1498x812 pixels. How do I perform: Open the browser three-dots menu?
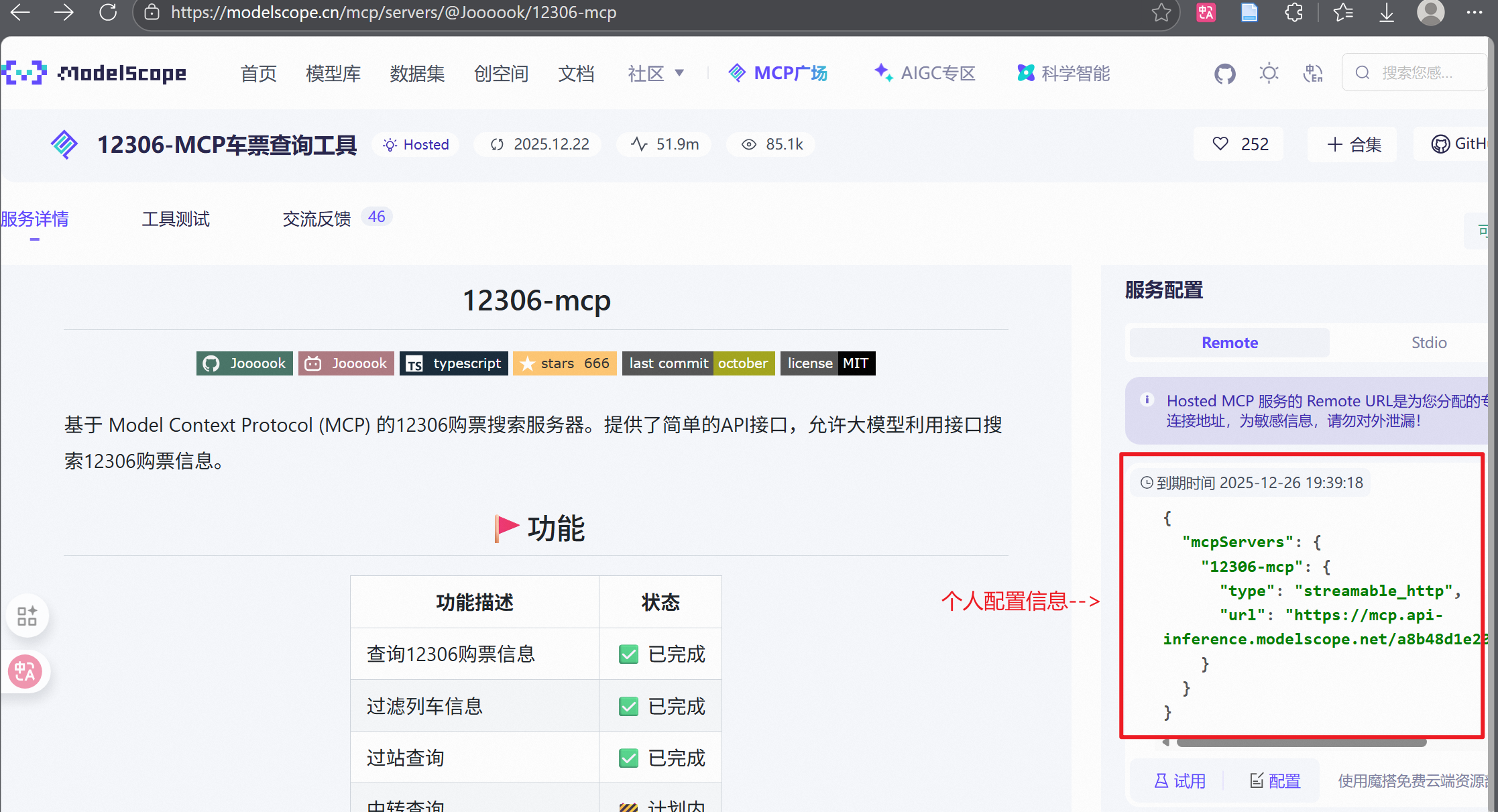coord(1474,12)
